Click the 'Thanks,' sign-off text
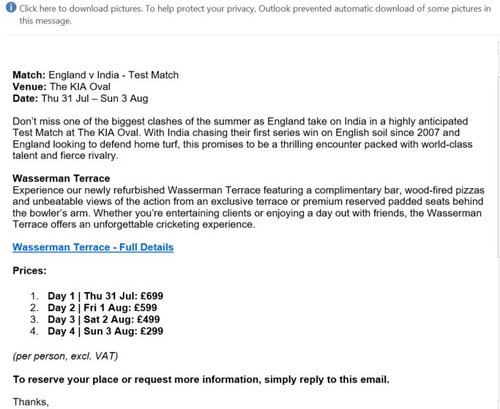Viewport: 500px width, 409px height. pyautogui.click(x=31, y=402)
